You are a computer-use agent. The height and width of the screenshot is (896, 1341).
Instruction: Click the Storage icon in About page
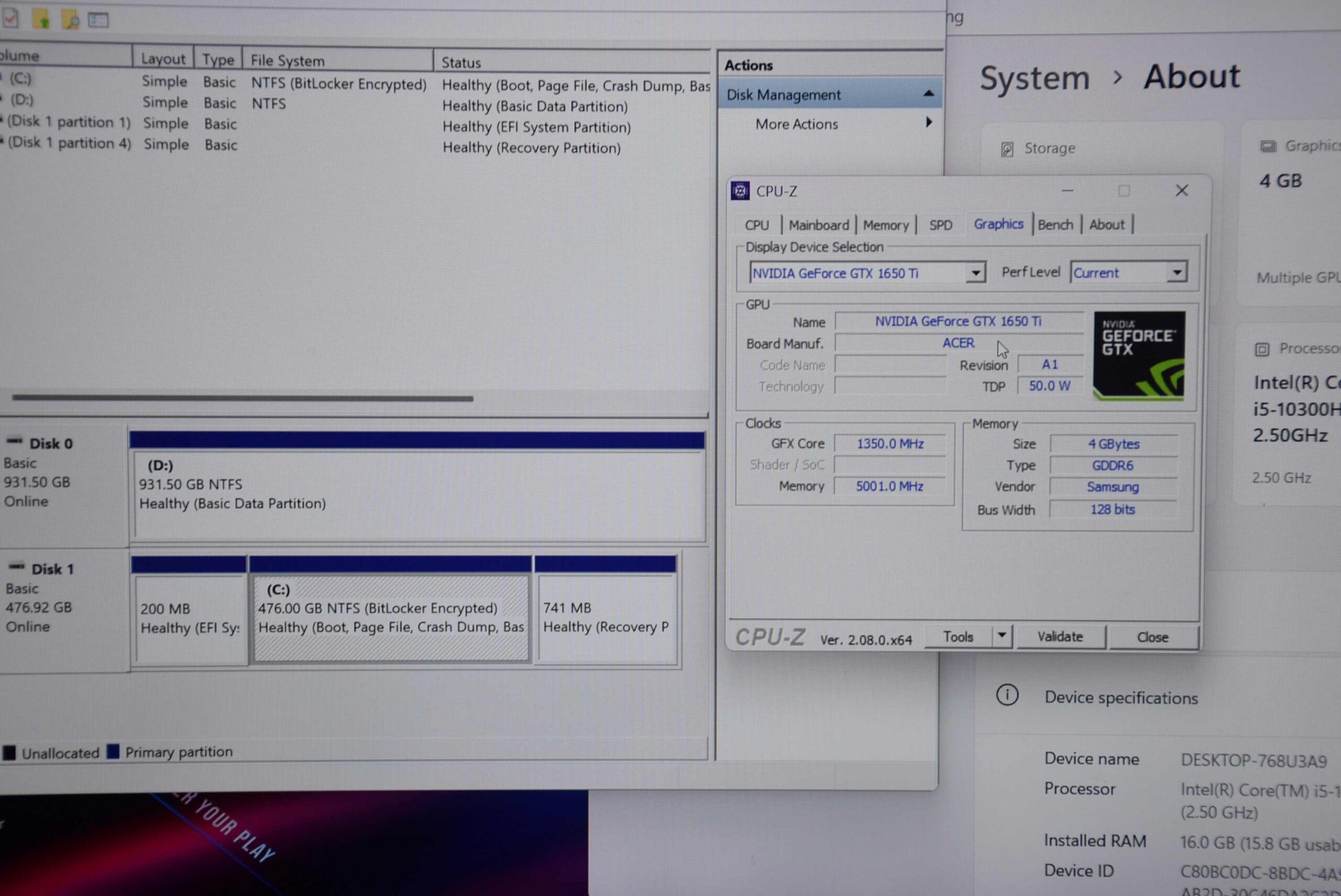coord(1007,150)
